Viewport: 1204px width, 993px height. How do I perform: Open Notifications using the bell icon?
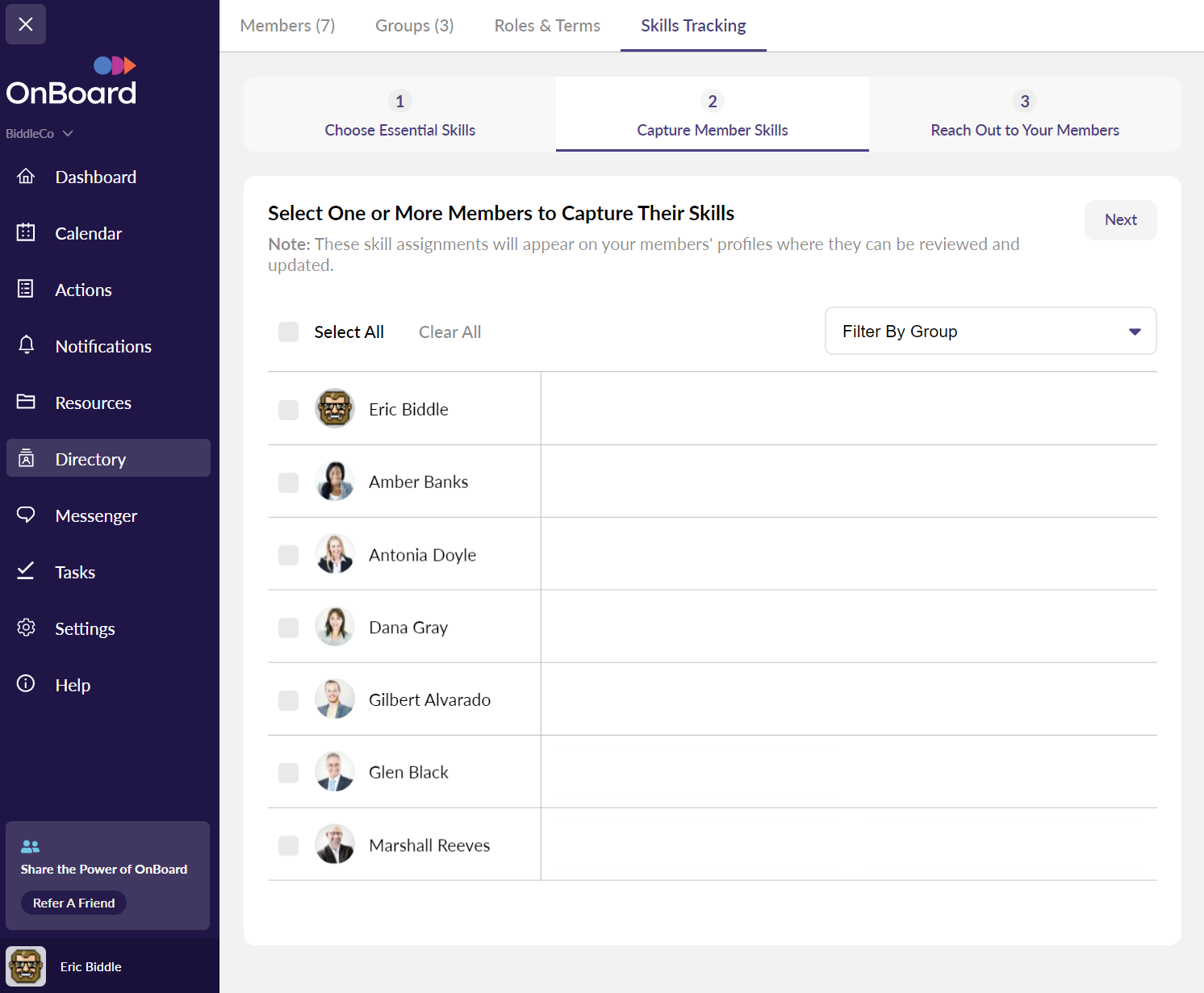tap(26, 345)
